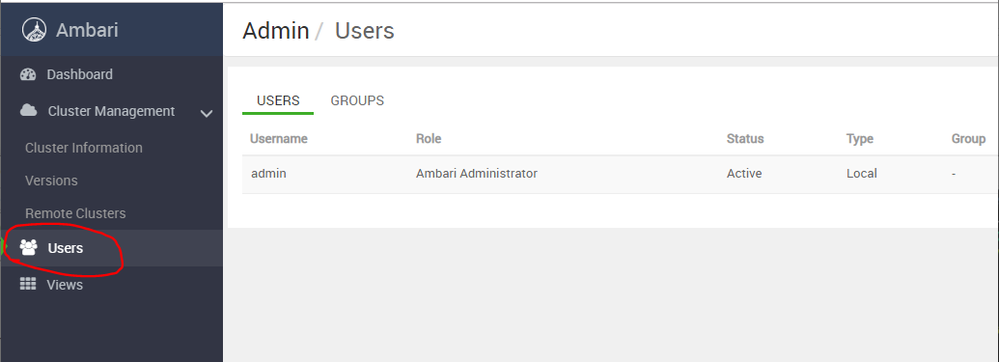Click the Local type cell

(x=861, y=173)
